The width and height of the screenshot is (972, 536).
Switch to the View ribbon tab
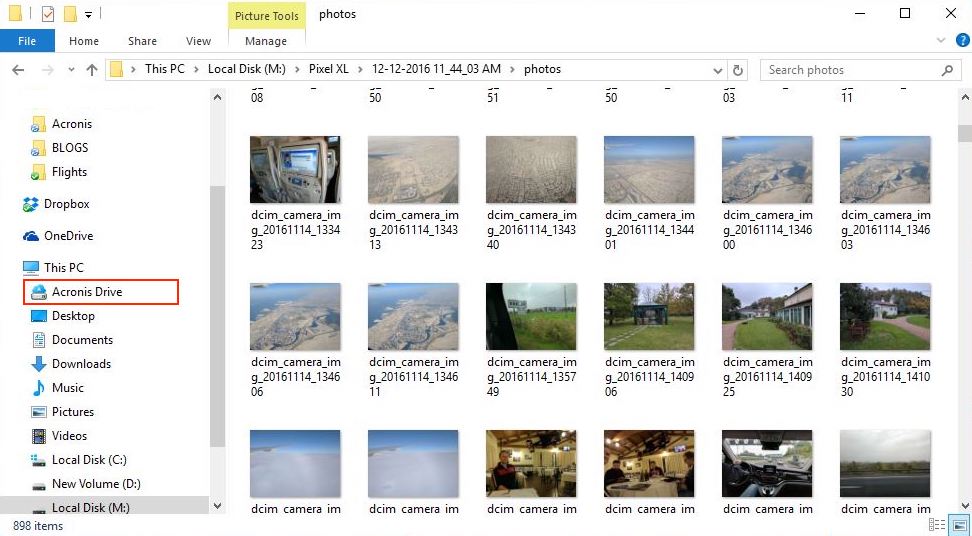[198, 41]
